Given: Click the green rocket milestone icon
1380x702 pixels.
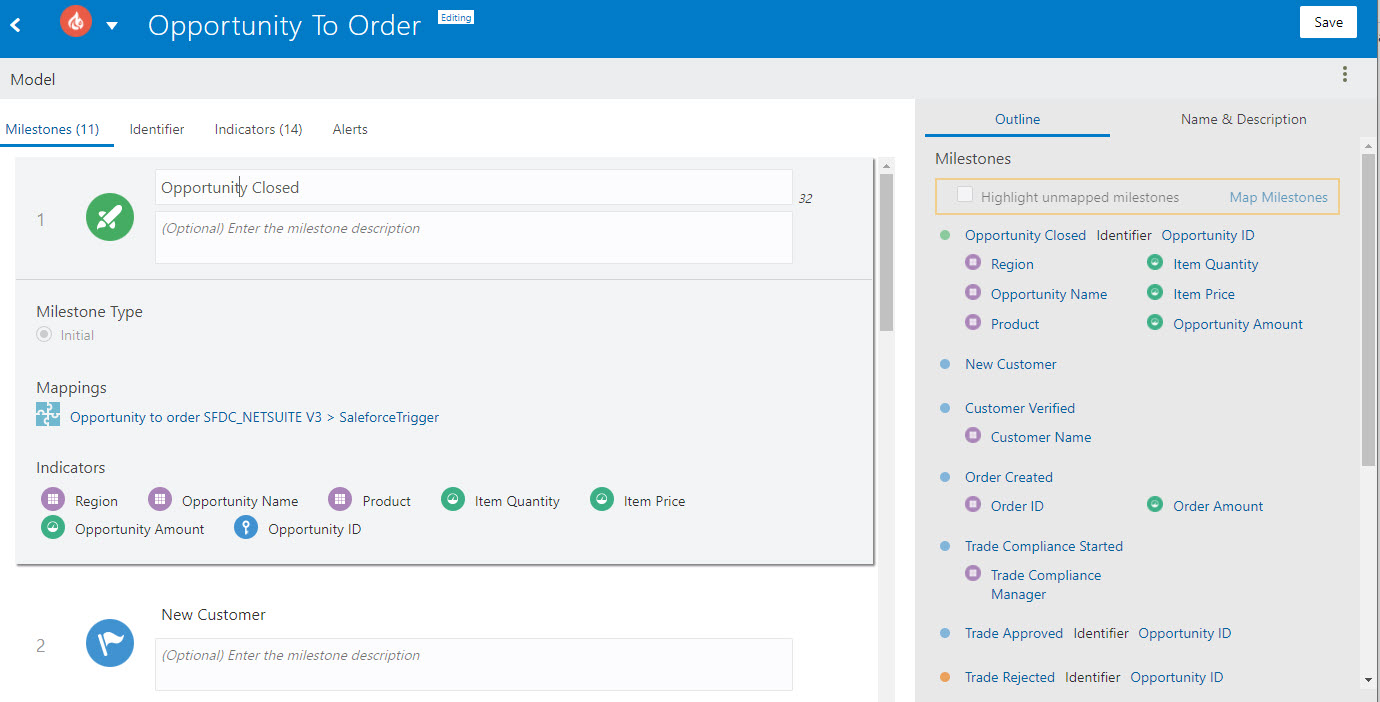Looking at the screenshot, I should click(x=110, y=217).
